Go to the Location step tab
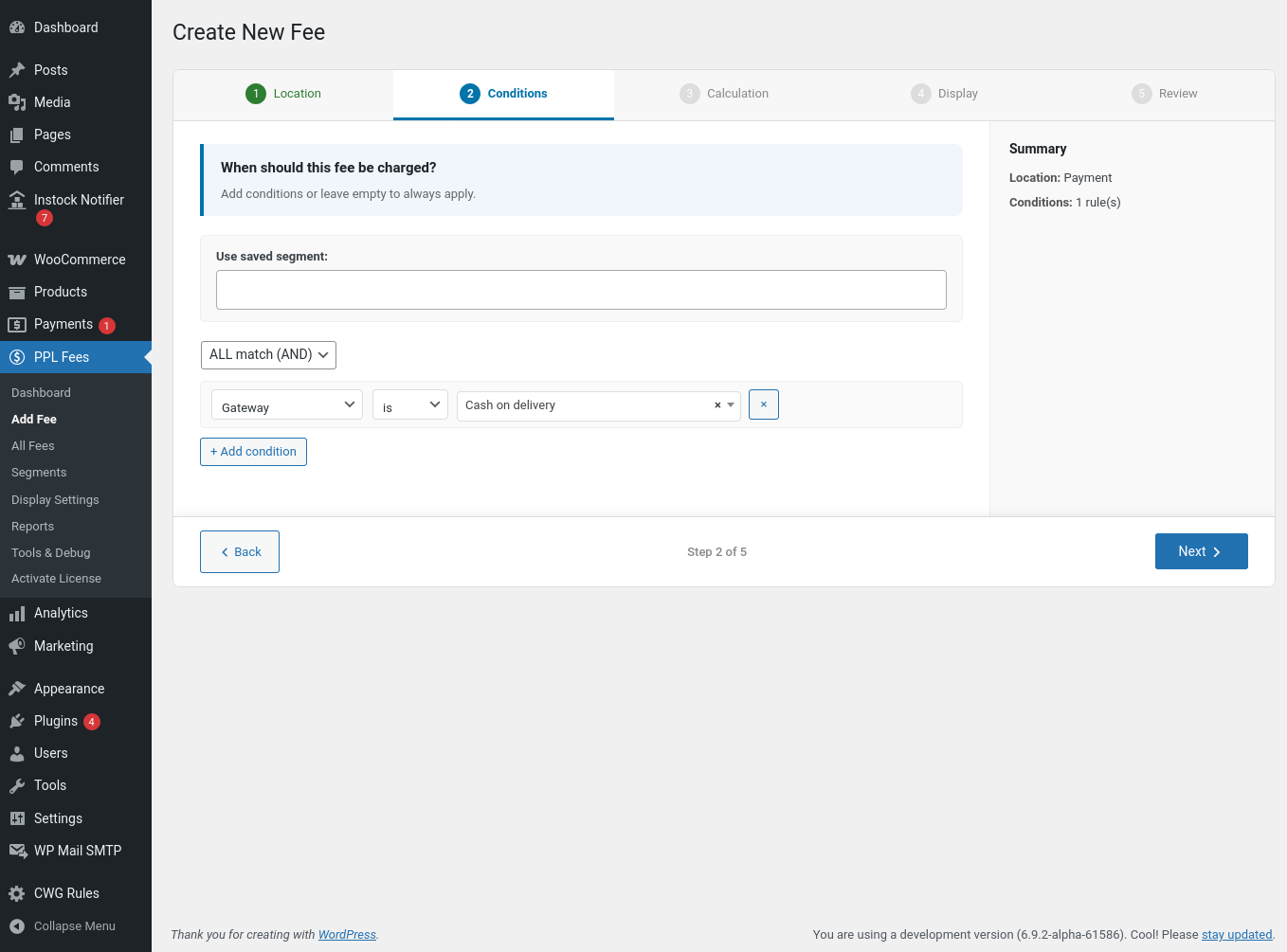1287x952 pixels. 283,94
